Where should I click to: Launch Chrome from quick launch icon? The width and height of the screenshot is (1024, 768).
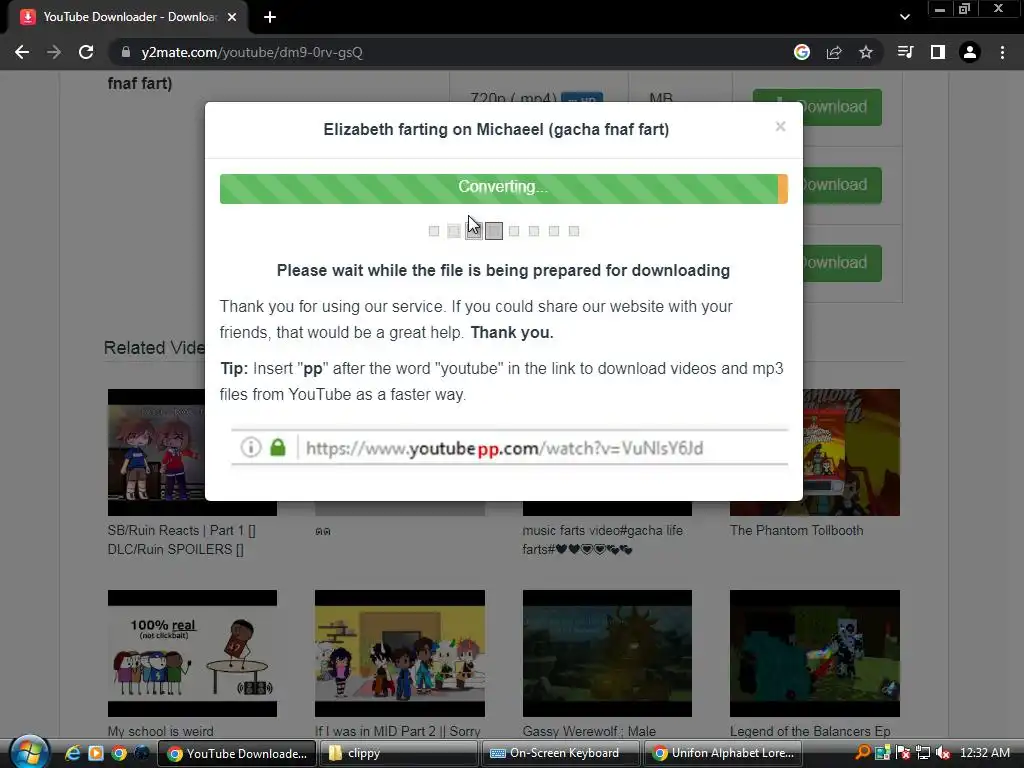tap(119, 753)
